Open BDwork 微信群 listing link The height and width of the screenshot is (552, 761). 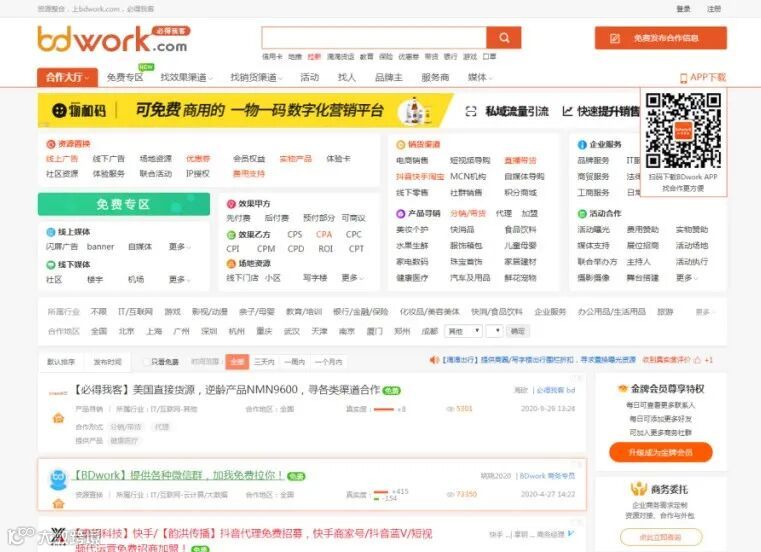(178, 475)
